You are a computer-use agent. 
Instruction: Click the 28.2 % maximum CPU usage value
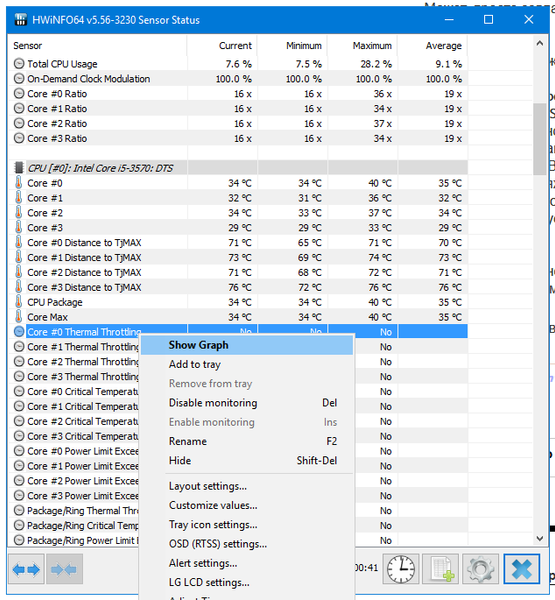(376, 64)
